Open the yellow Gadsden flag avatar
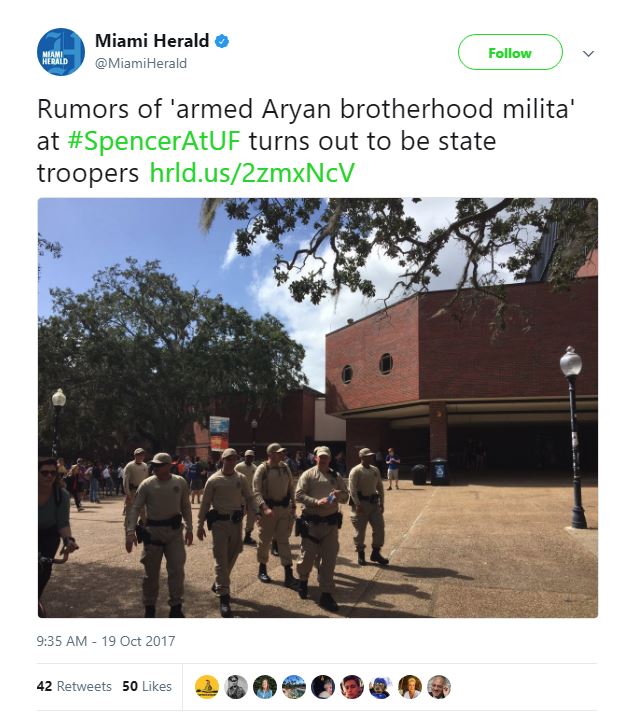Viewport: 632px width, 726px height. coord(207,687)
